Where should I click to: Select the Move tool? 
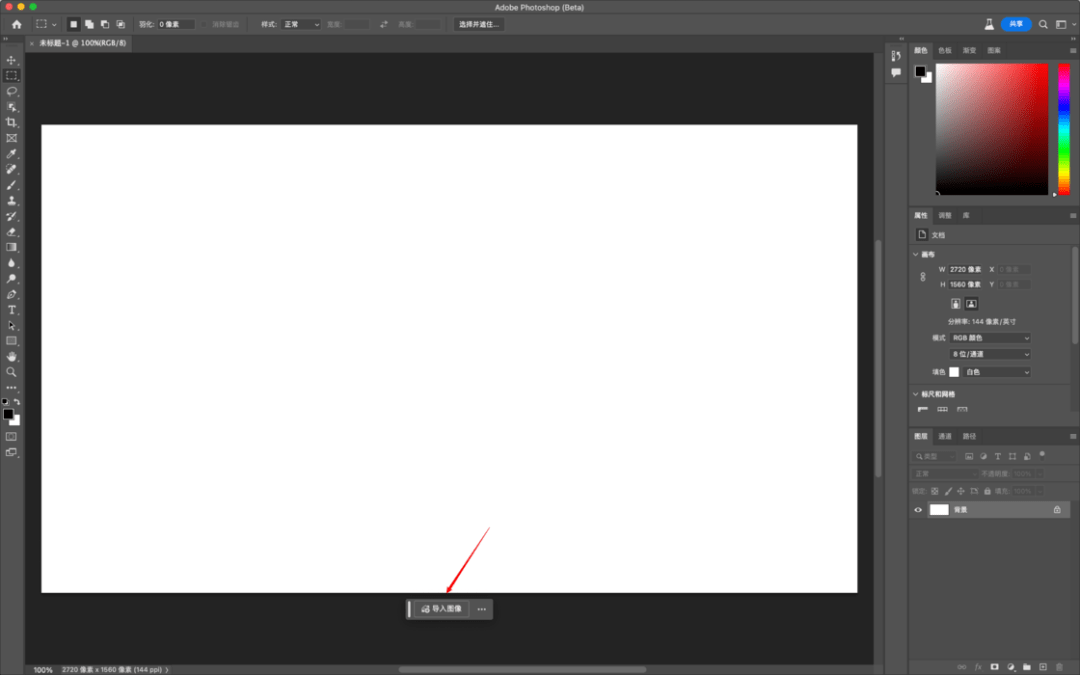12,60
